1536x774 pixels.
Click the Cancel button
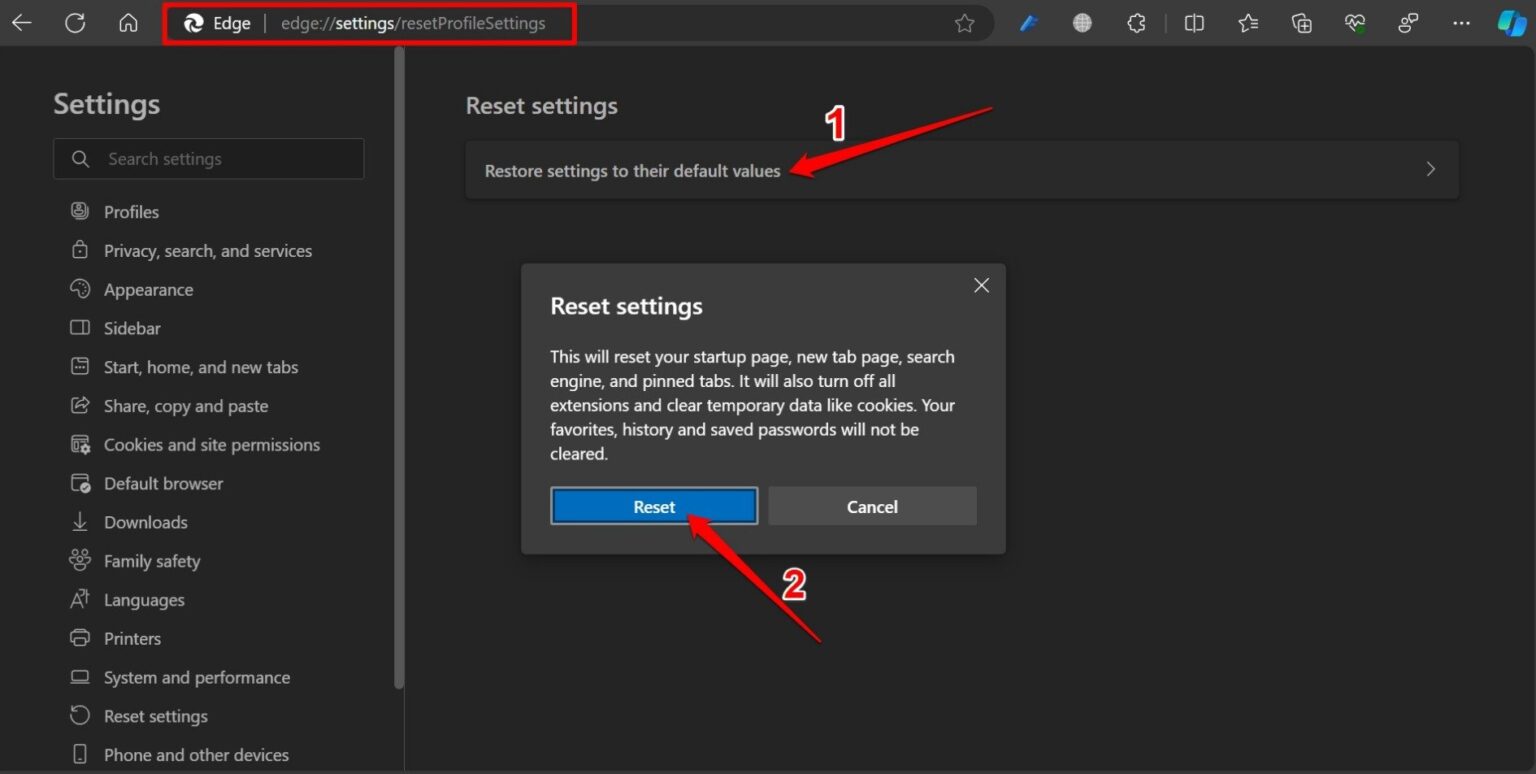[x=871, y=506]
